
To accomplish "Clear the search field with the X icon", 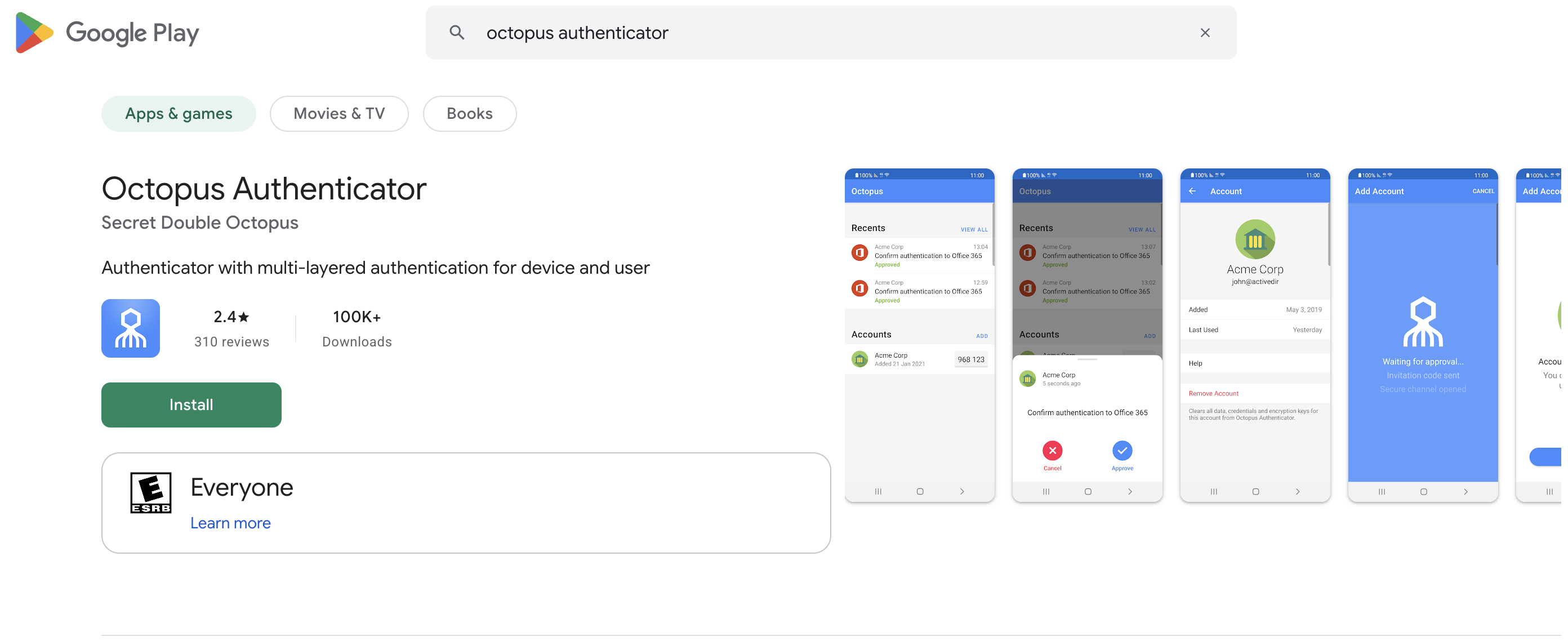I will click(x=1205, y=33).
